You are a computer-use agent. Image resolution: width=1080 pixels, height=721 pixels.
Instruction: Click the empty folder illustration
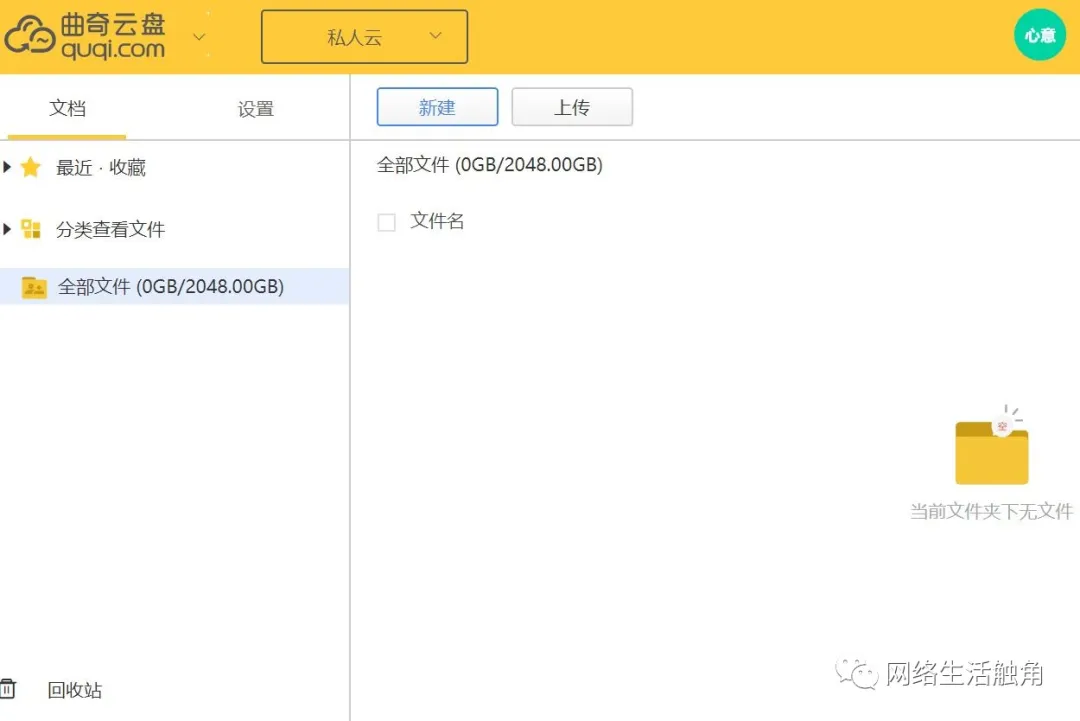coord(991,450)
